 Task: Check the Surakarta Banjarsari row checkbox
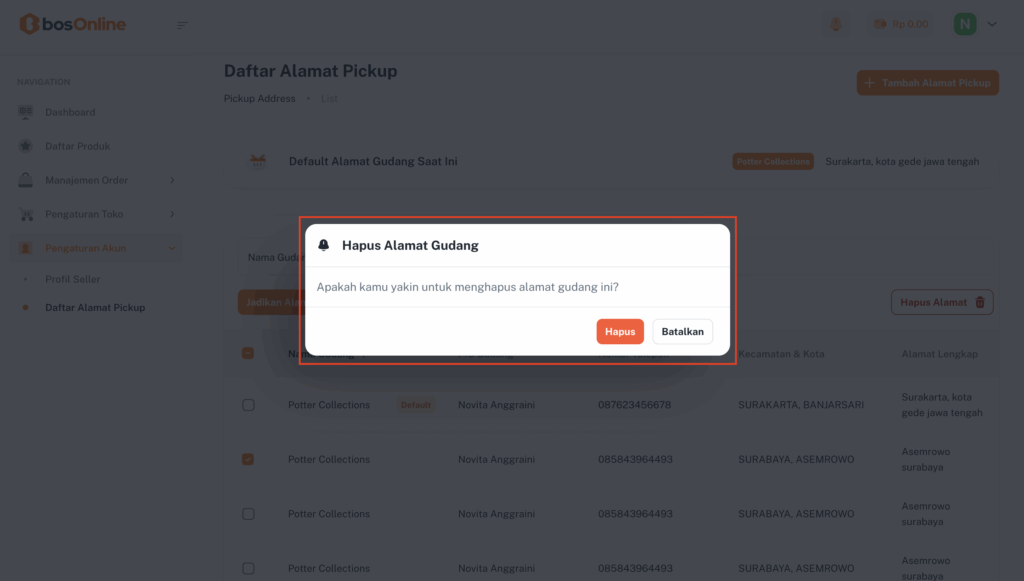coord(248,405)
